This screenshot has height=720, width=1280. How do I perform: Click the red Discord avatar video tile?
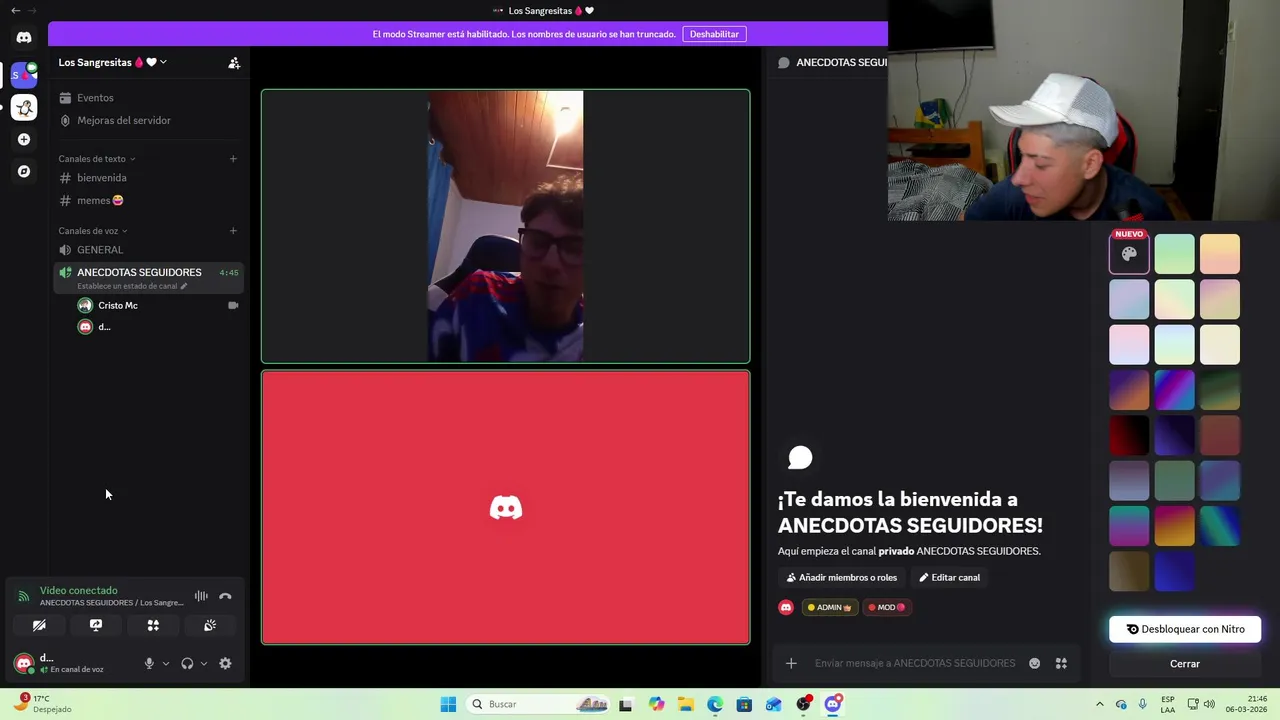pos(505,507)
